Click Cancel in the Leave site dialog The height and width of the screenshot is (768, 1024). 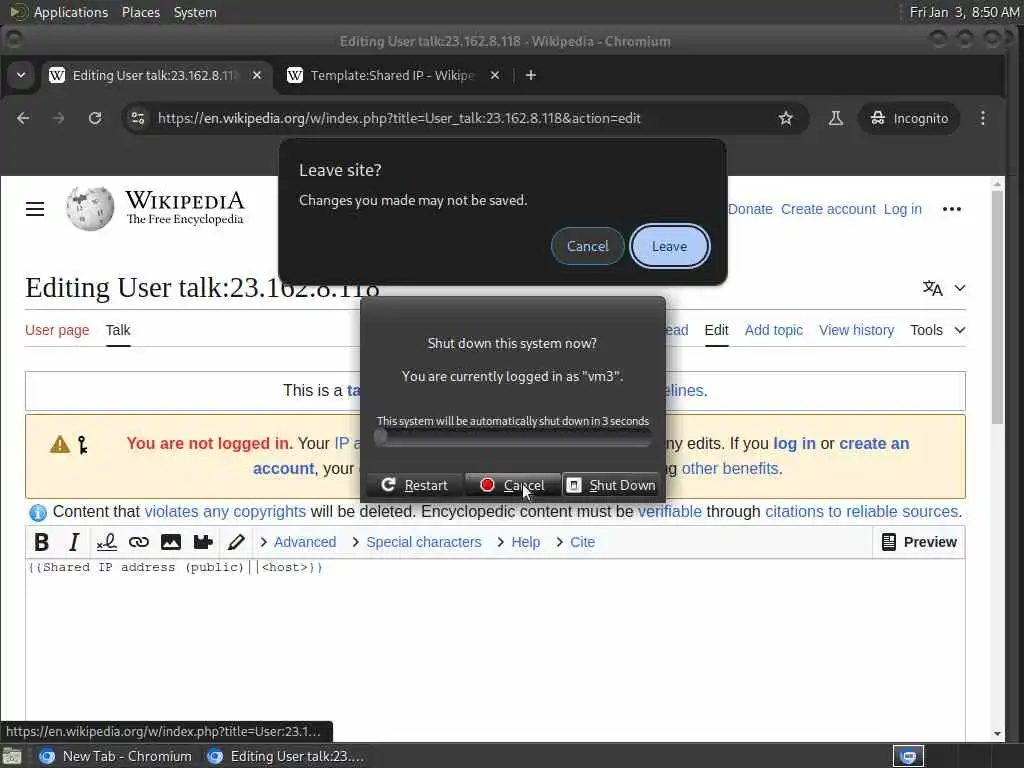[x=588, y=246]
